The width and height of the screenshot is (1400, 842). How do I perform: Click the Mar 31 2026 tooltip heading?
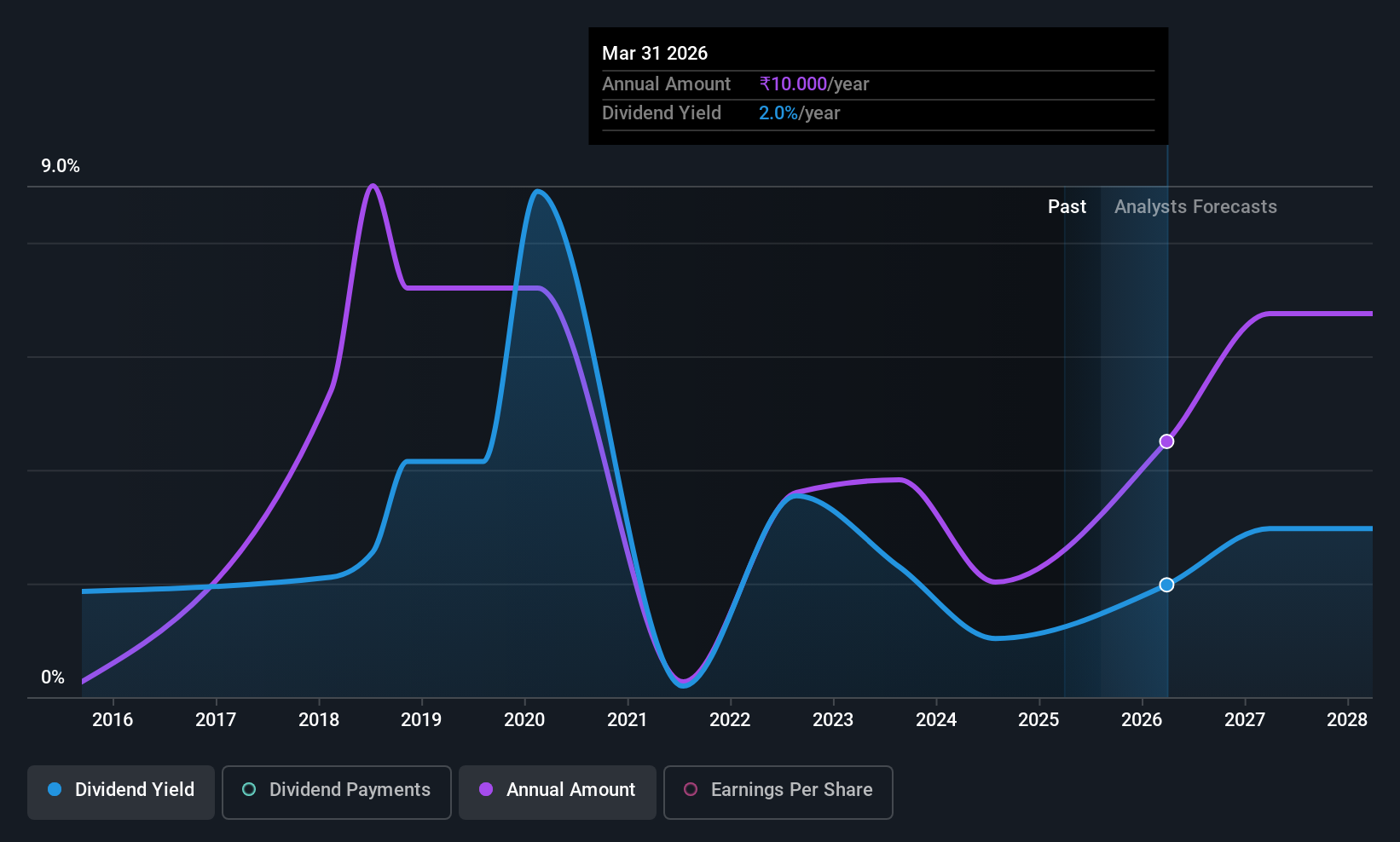[655, 53]
